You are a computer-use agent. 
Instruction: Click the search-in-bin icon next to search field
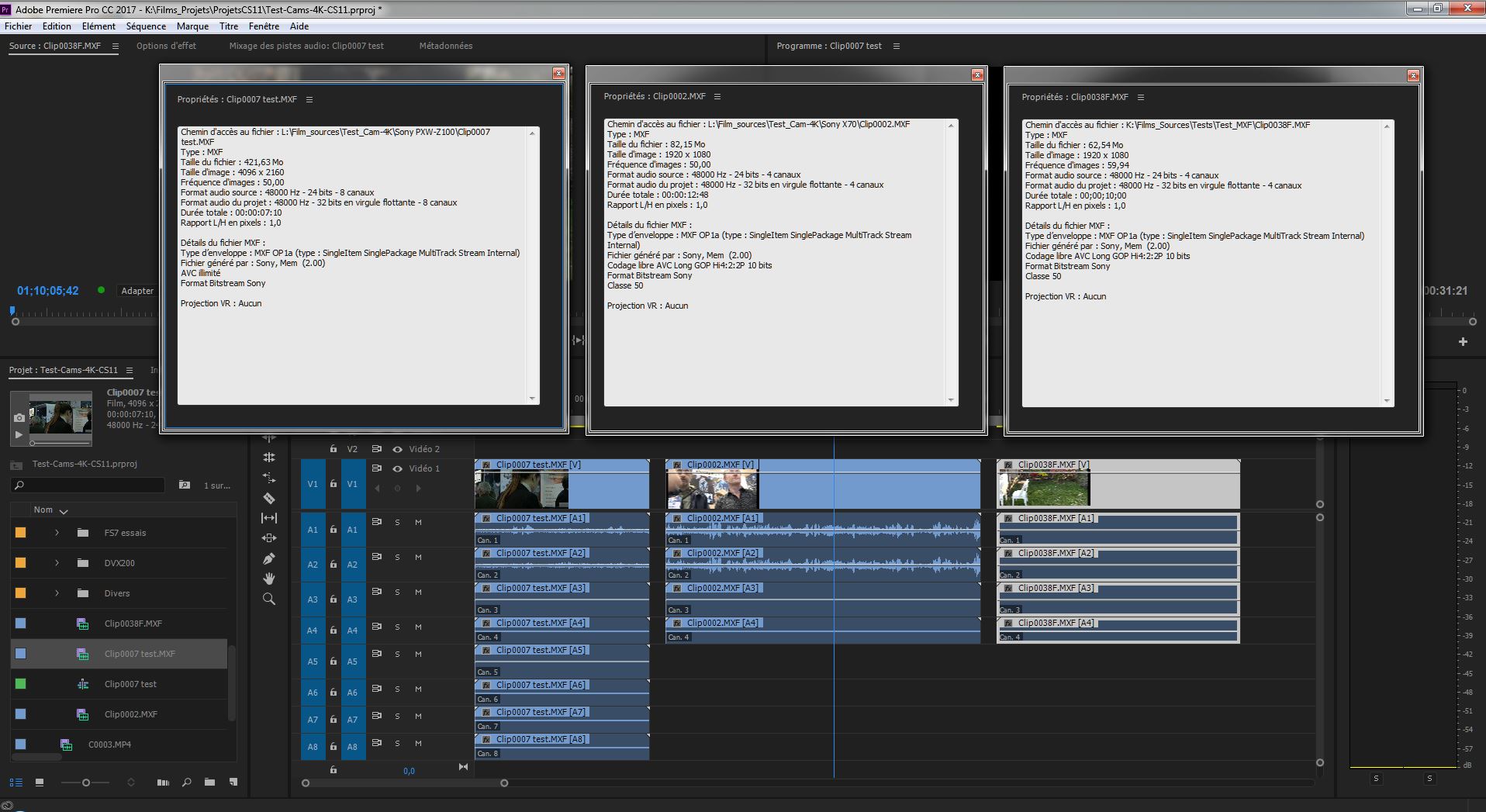[x=185, y=485]
